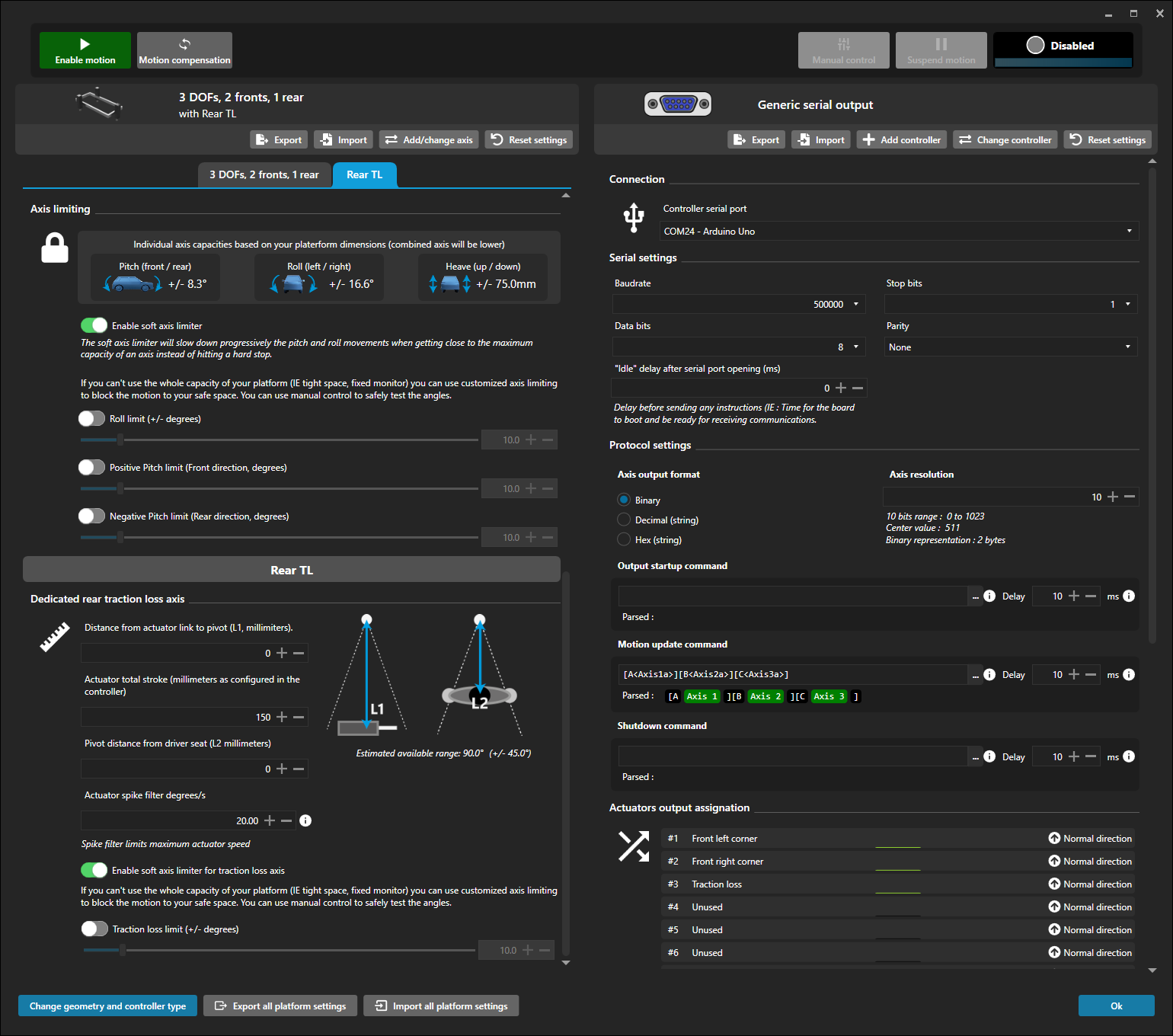The height and width of the screenshot is (1036, 1173).
Task: Toggle the Enable soft axis limiter switch
Action: tap(94, 325)
